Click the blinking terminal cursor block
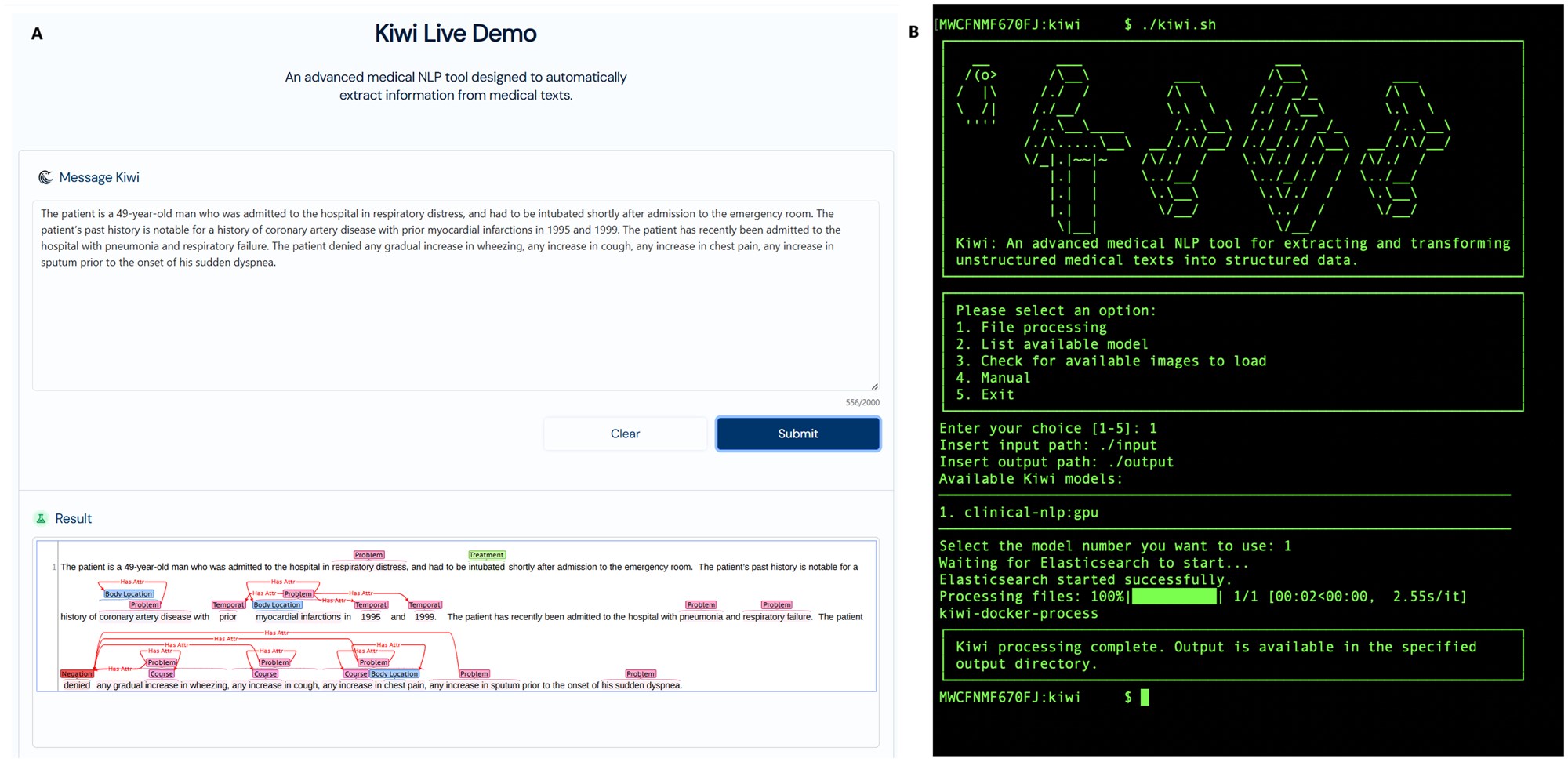 [1145, 697]
